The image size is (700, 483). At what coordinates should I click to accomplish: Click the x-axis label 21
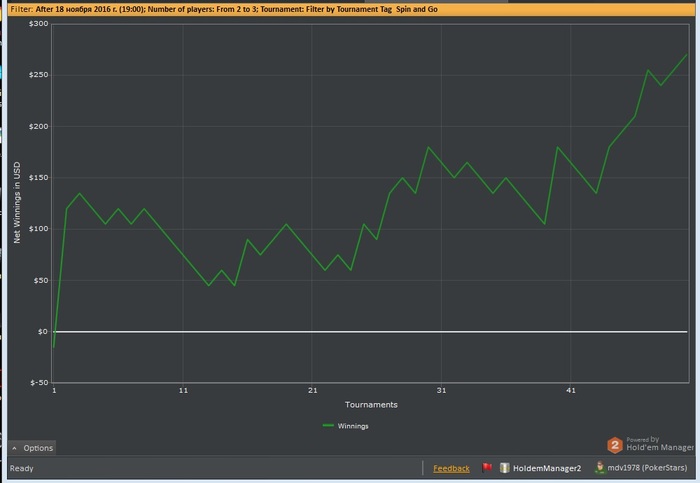point(312,391)
